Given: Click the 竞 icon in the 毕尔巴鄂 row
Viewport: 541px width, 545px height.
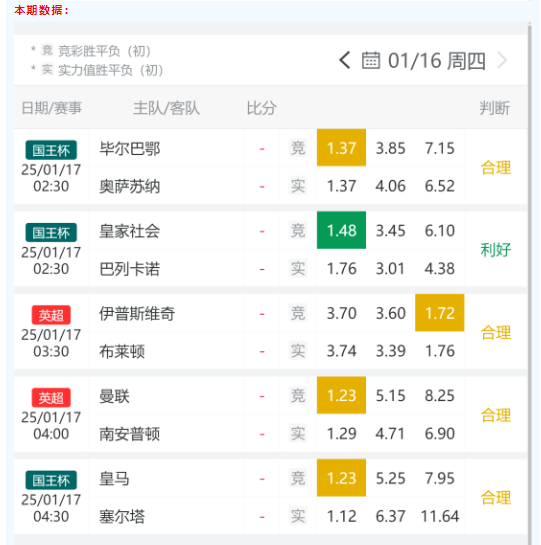Looking at the screenshot, I should click(298, 148).
